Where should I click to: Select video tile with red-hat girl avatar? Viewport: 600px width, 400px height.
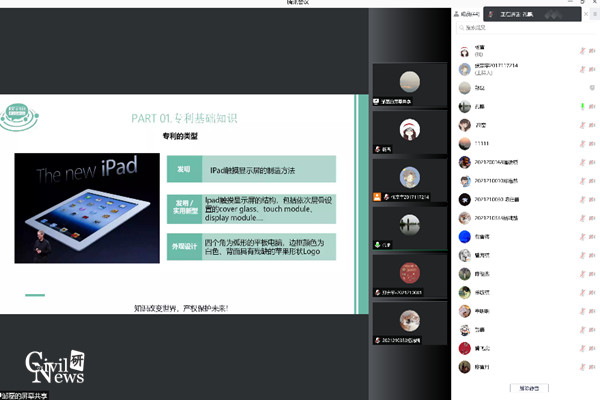pos(409,131)
